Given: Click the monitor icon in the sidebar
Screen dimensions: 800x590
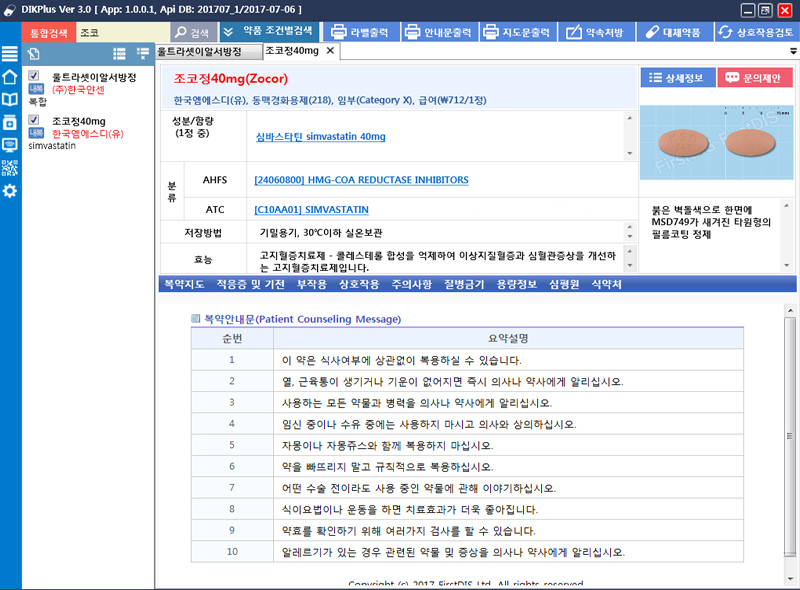Looking at the screenshot, I should coord(10,145).
